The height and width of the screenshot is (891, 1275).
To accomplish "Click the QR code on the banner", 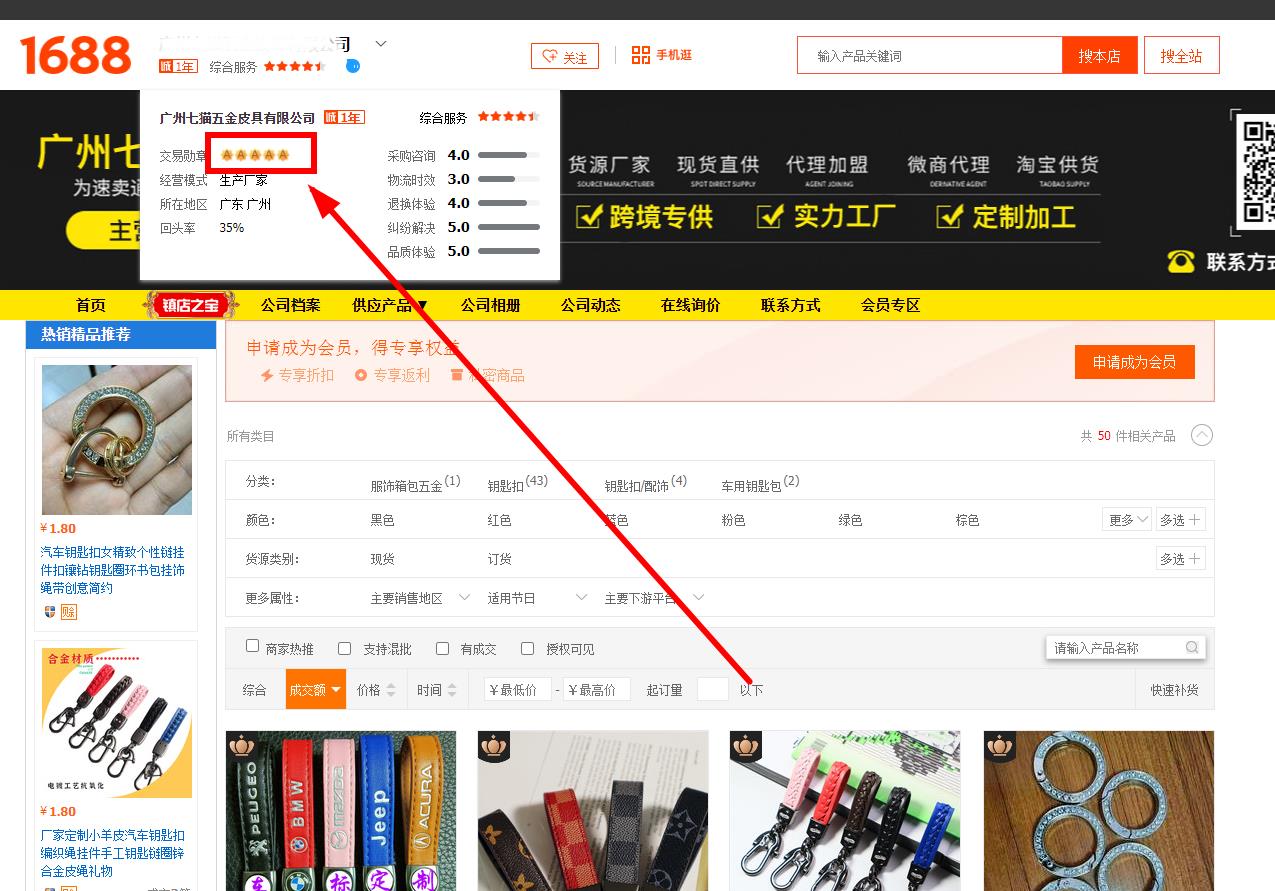I will tap(1257, 172).
